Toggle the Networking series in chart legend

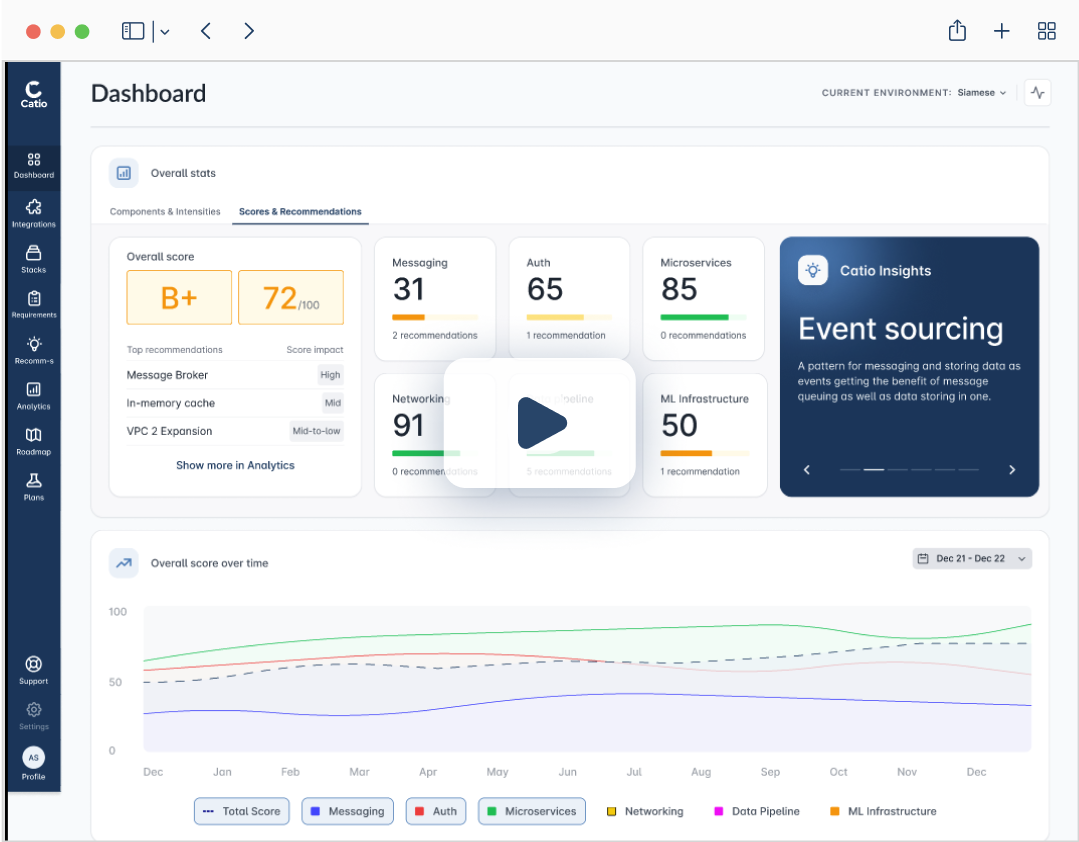tap(645, 811)
